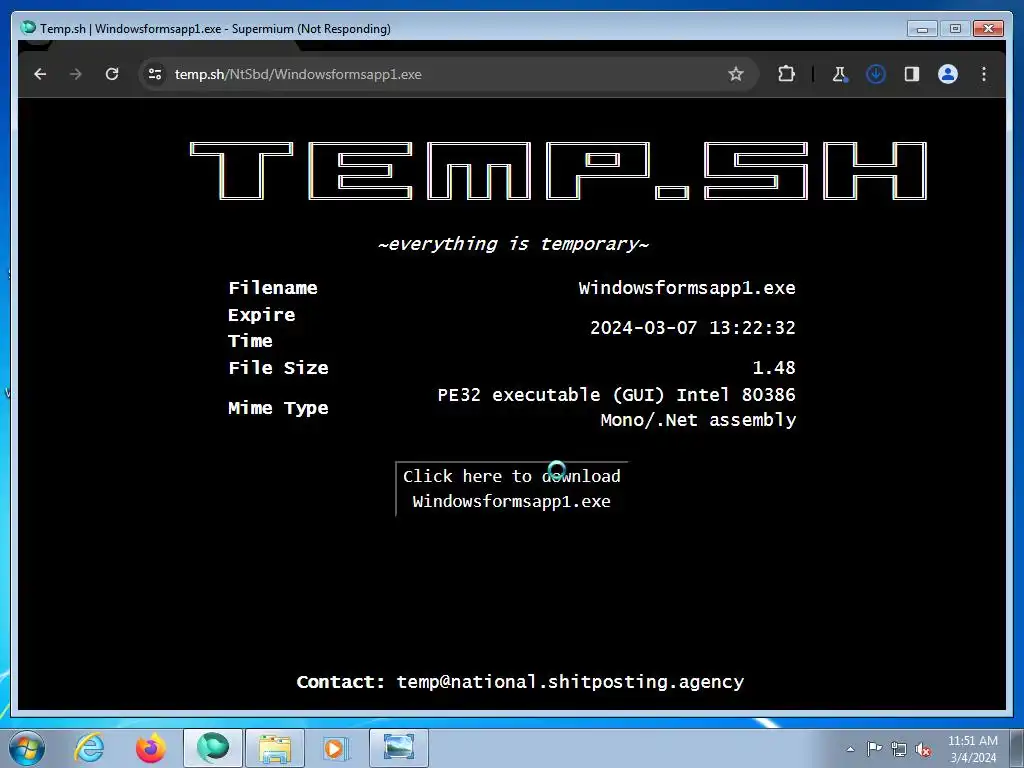
Task: Click the PE32 executable mime type text
Action: click(616, 407)
